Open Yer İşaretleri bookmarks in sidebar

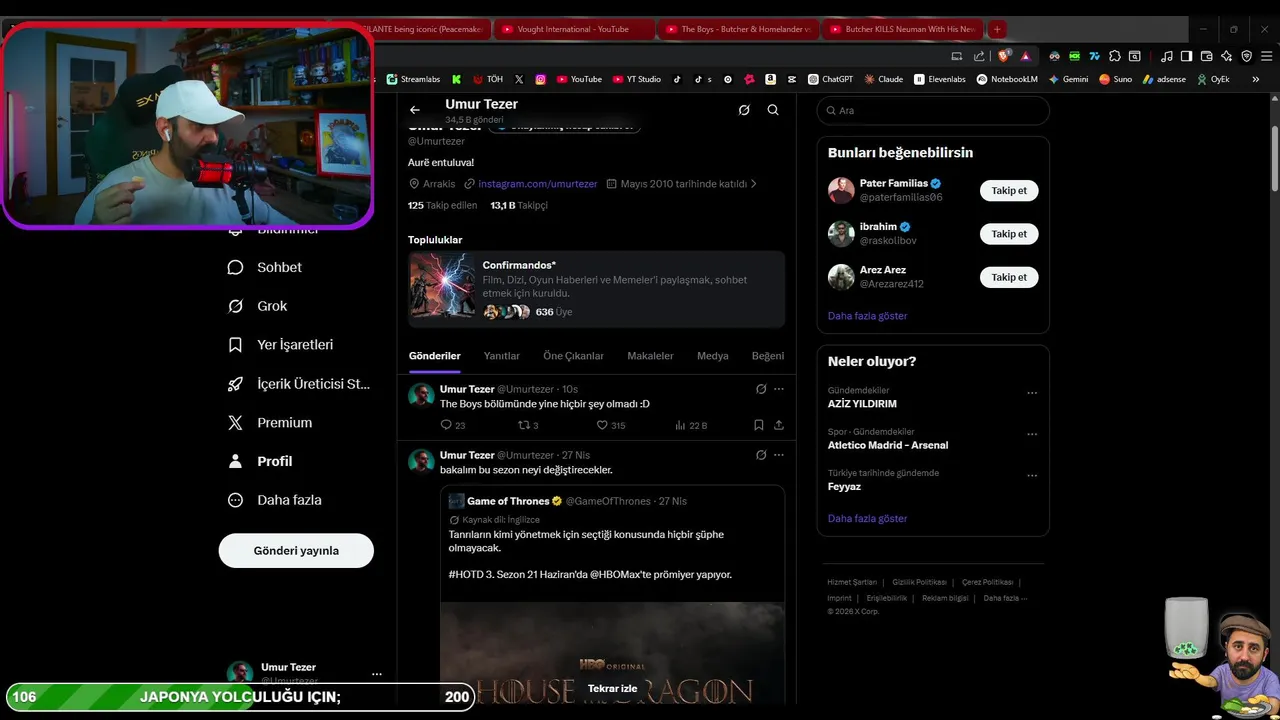[281, 344]
